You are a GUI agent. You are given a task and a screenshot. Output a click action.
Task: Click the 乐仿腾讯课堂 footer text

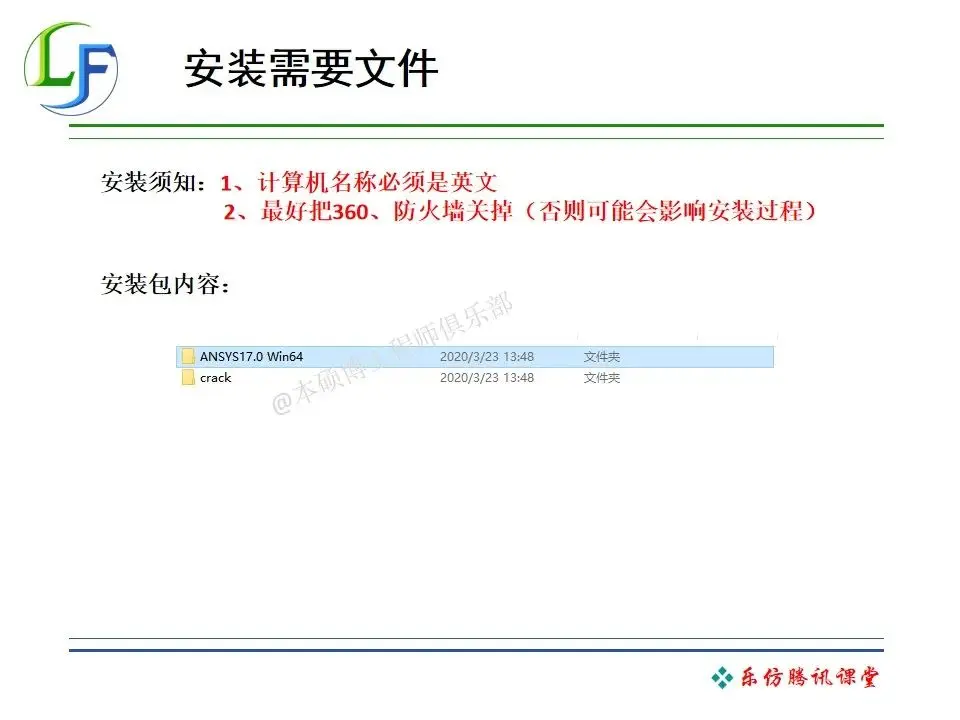click(x=809, y=677)
